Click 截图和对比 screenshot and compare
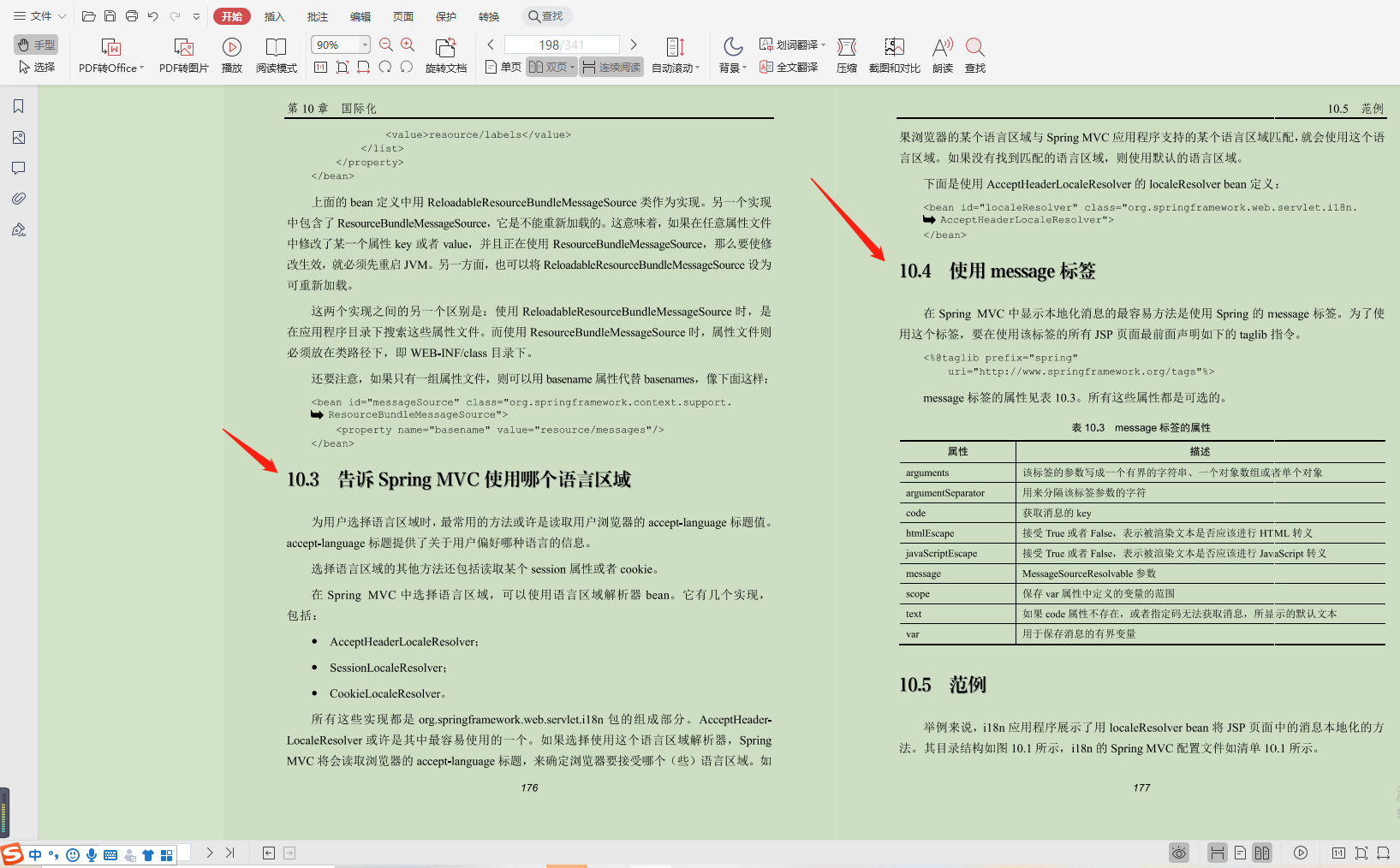Viewport: 1400px width, 868px height. click(x=895, y=56)
